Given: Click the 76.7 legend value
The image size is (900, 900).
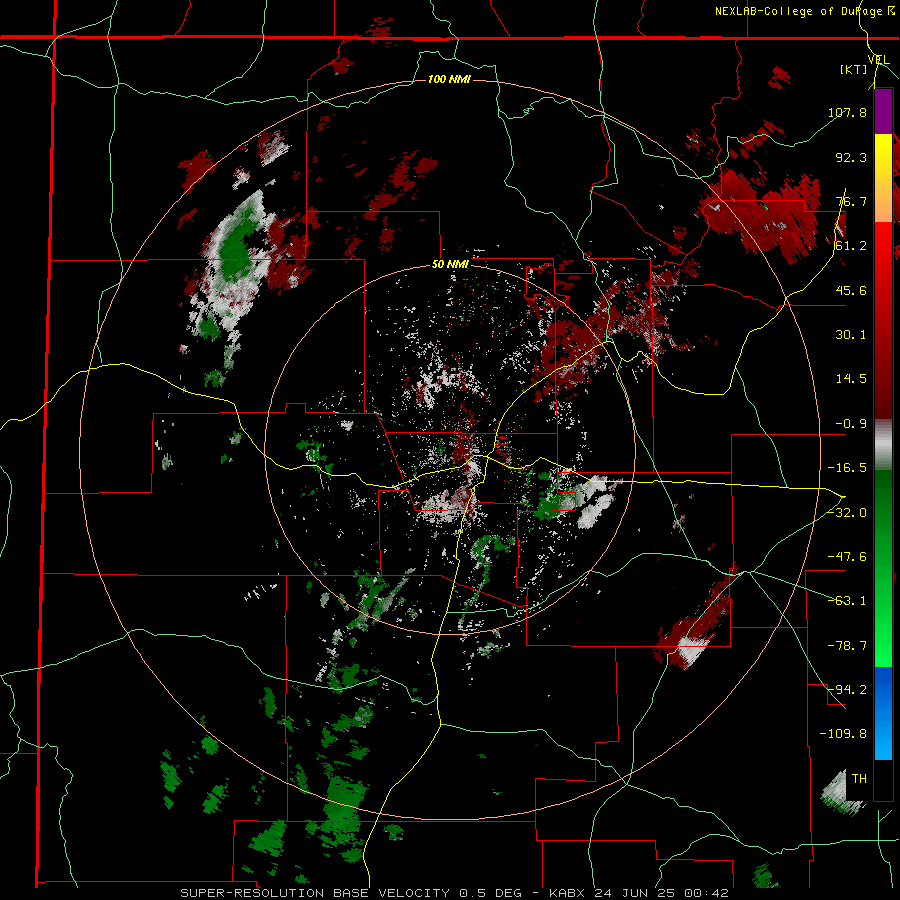Looking at the screenshot, I should coord(851,201).
